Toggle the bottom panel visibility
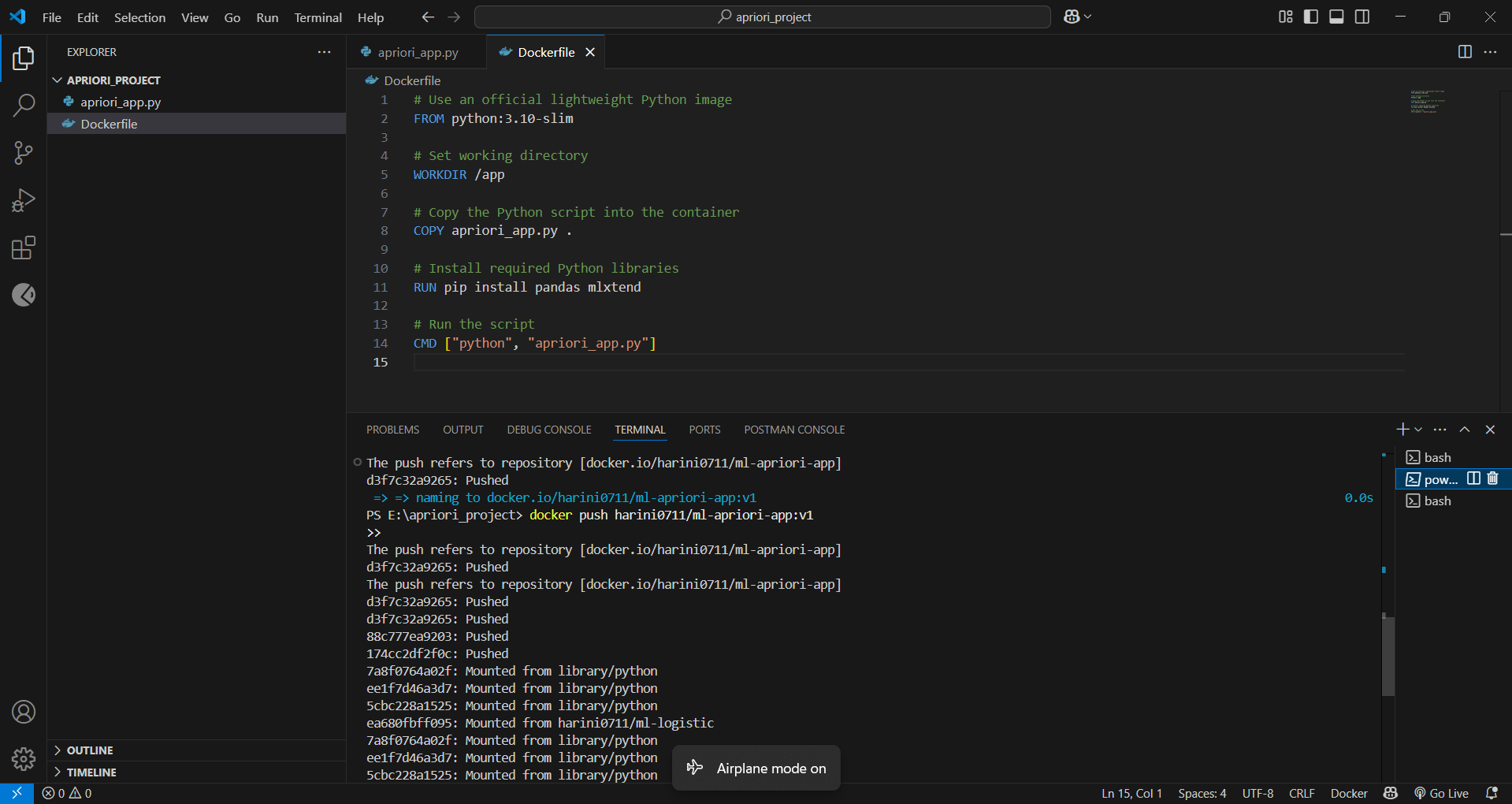This screenshot has height=804, width=1512. pos(1336,17)
